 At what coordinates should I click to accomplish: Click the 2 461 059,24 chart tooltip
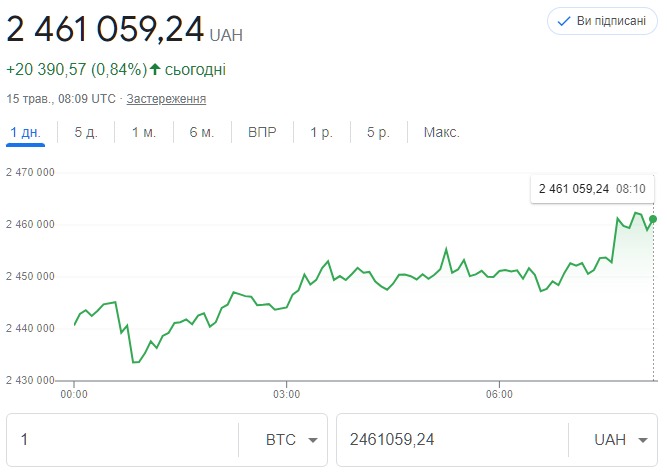pyautogui.click(x=591, y=188)
